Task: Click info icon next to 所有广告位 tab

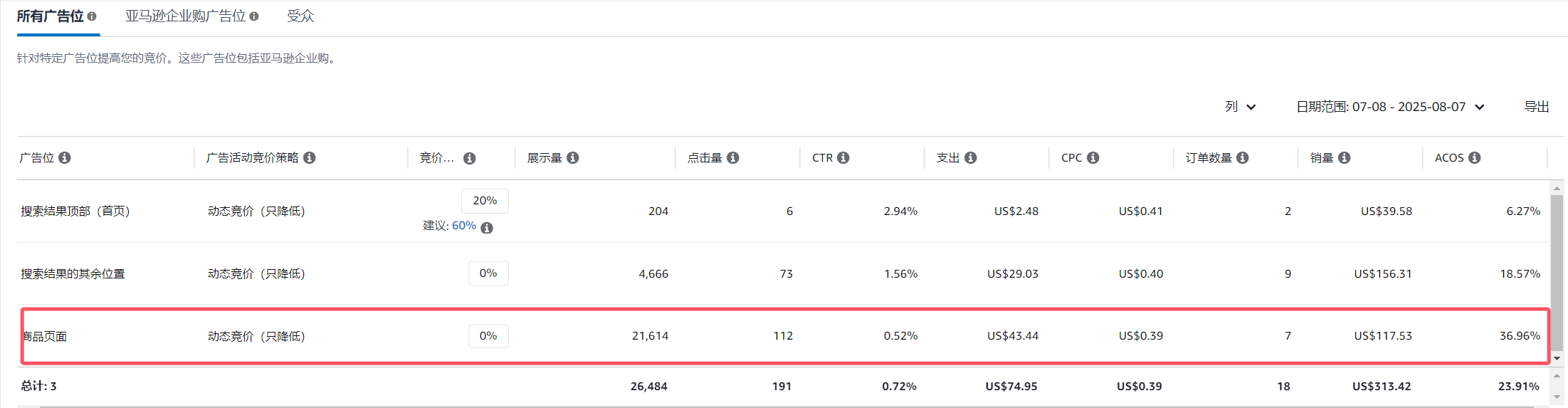Action: 92,16
